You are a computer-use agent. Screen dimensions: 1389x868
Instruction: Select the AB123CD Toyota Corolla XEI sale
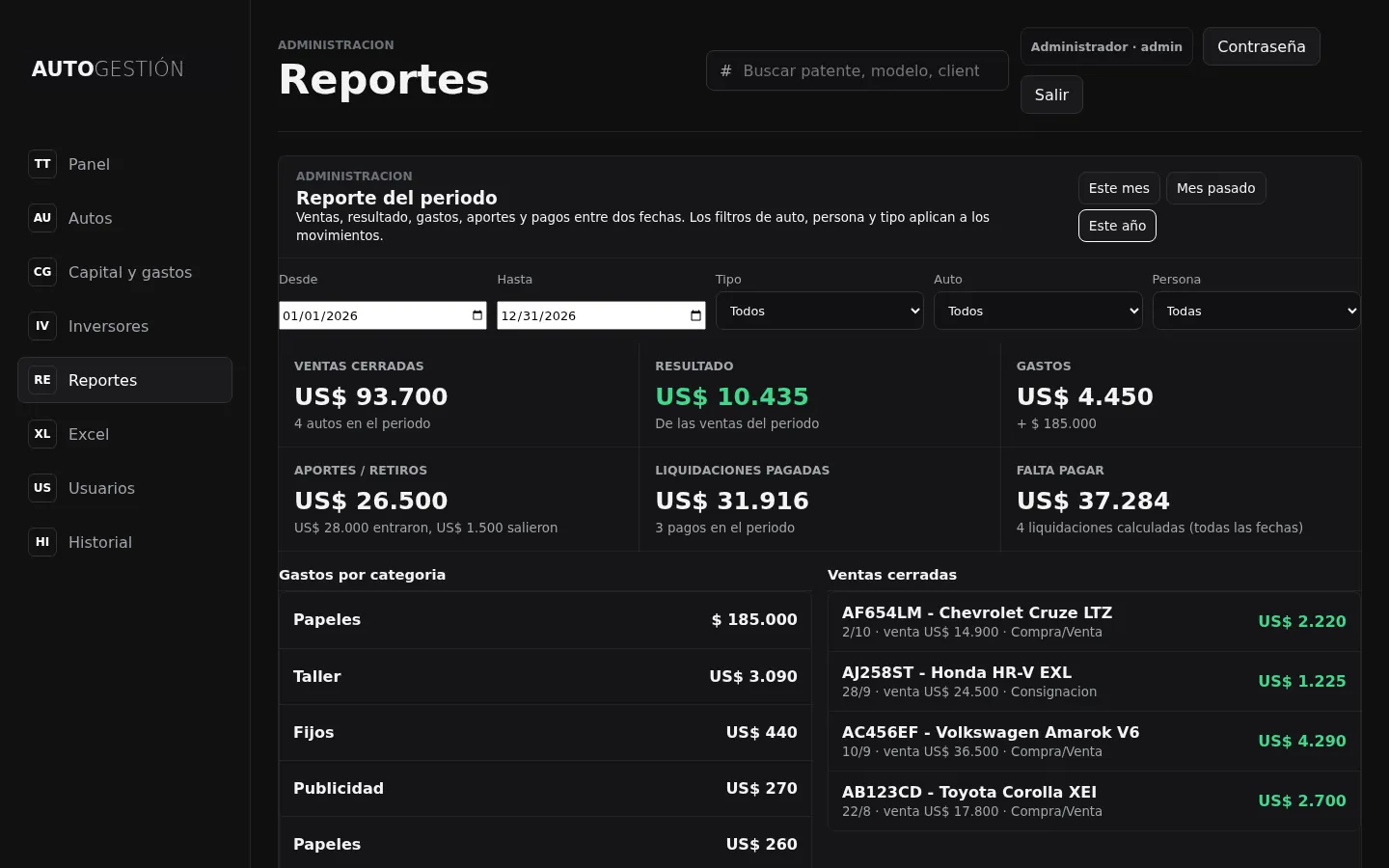pyautogui.click(x=1094, y=801)
